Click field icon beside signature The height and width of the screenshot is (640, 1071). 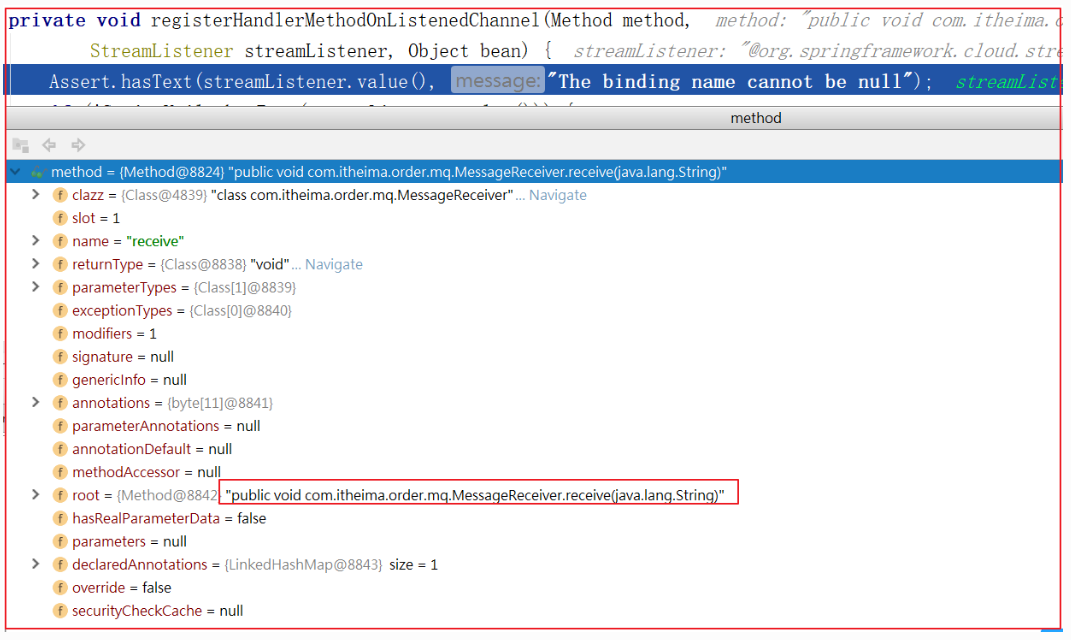(60, 357)
